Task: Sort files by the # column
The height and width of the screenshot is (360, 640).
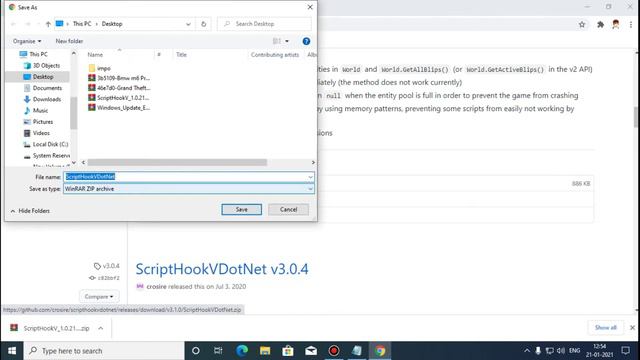Action: [x=159, y=55]
